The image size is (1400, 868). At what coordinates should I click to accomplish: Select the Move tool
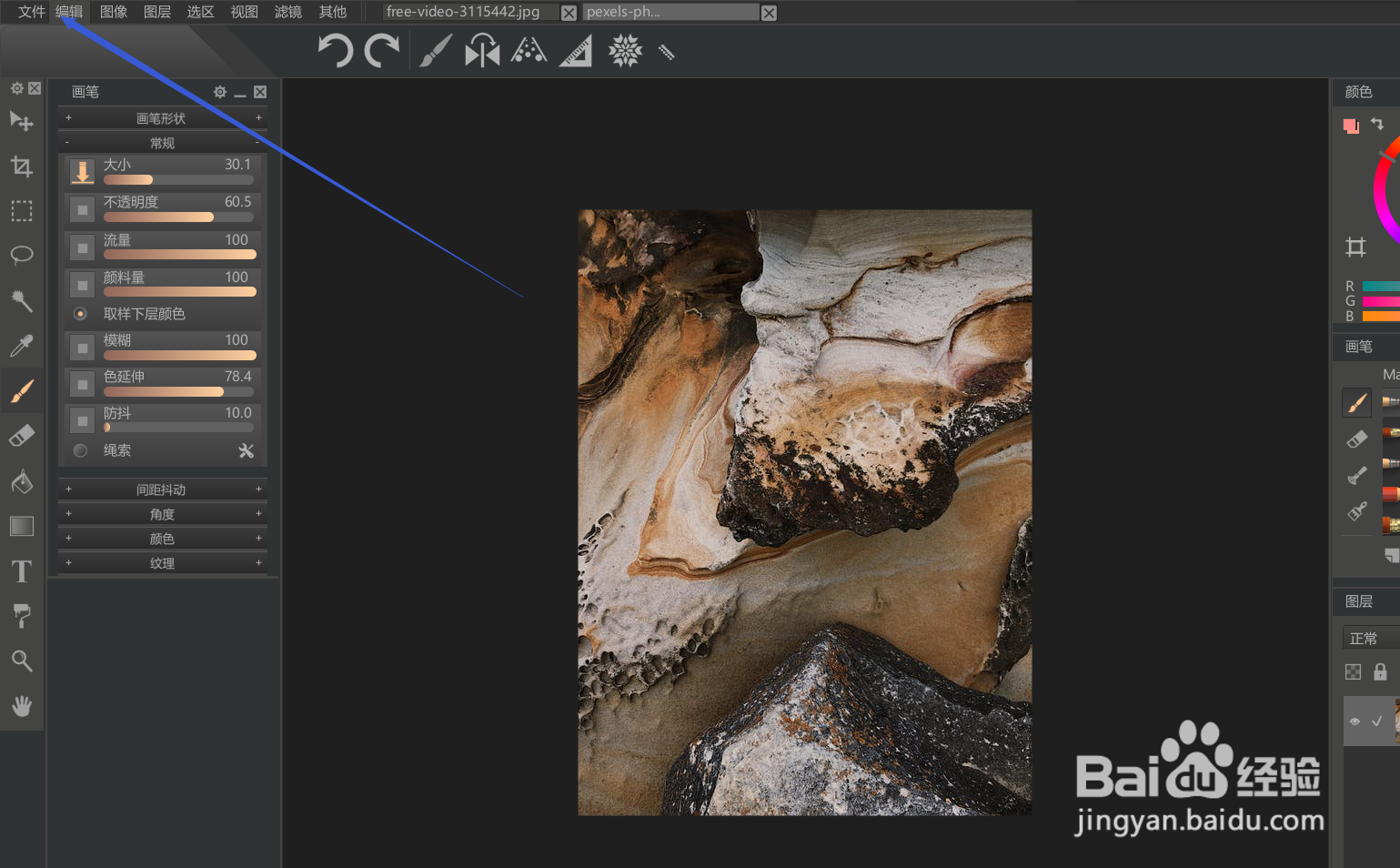click(x=22, y=122)
